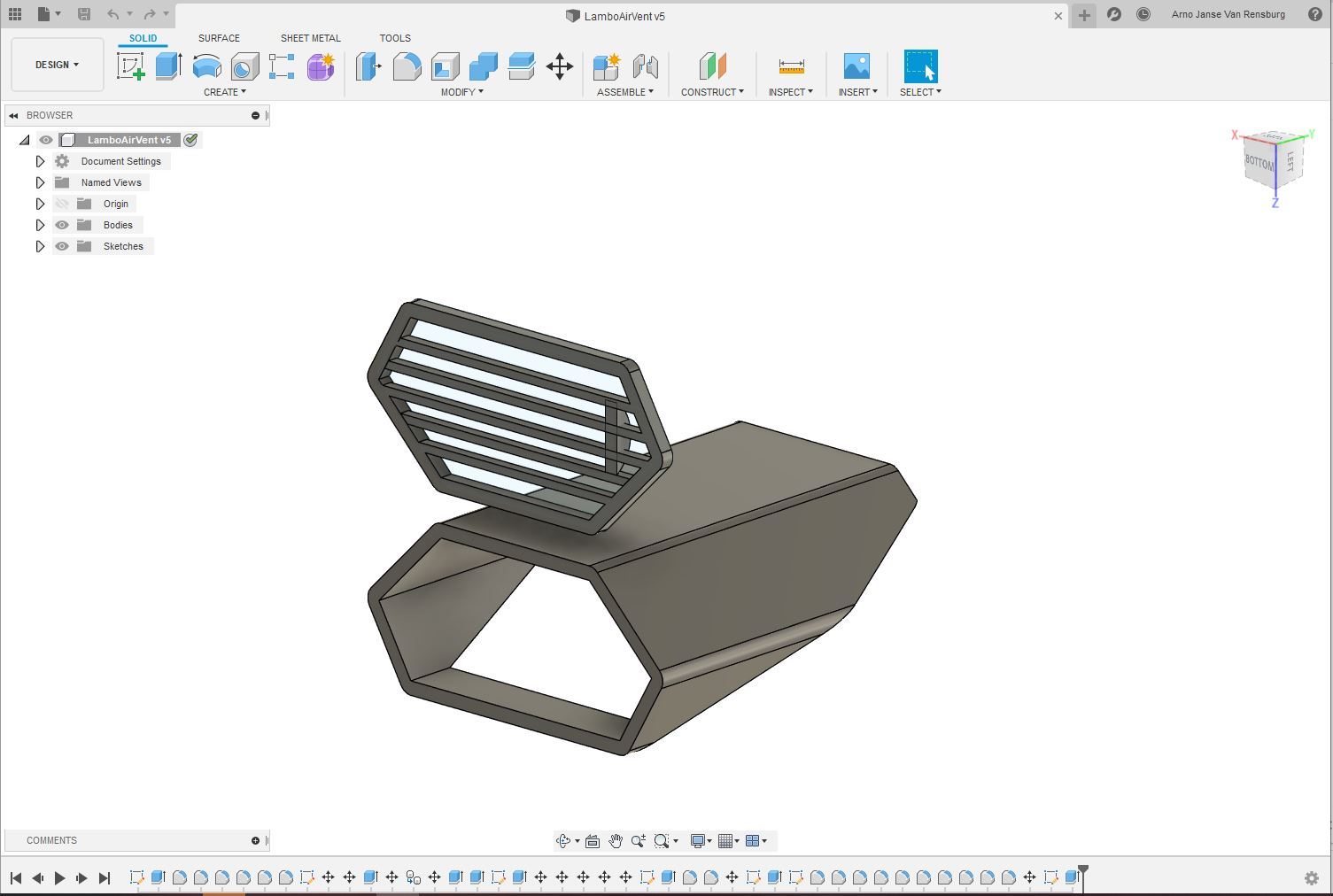Collapse the LamboAirVent v5 root node
Image resolution: width=1333 pixels, height=896 pixels.
pyautogui.click(x=25, y=140)
